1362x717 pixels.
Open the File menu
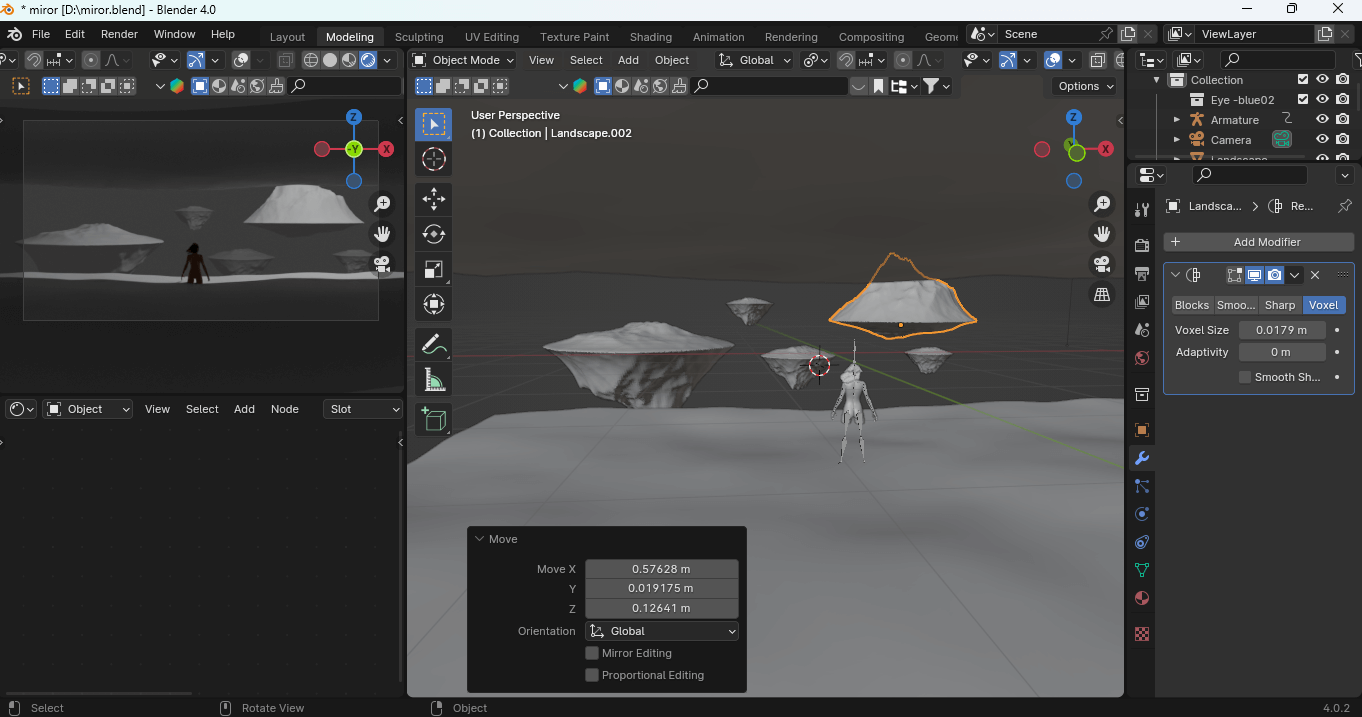coord(41,34)
